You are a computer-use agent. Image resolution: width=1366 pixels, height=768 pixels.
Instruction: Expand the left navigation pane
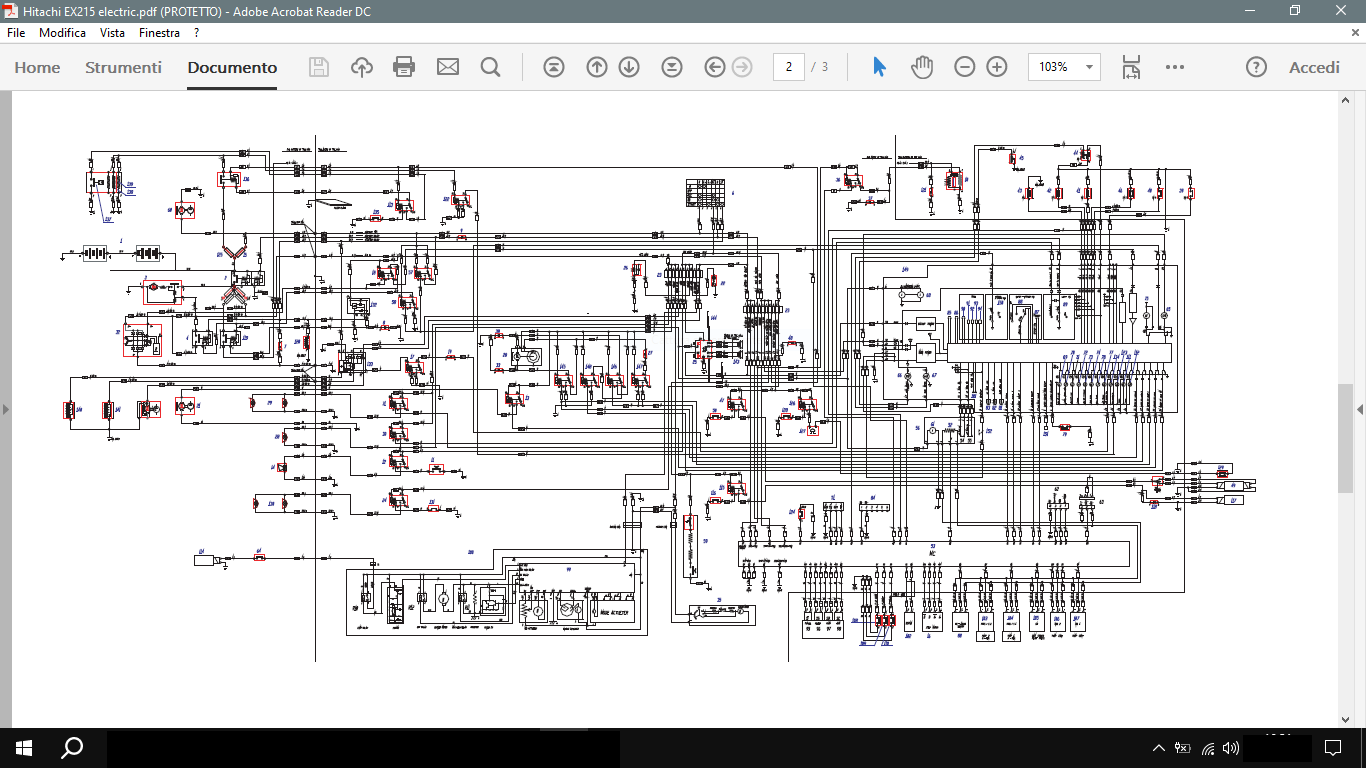coord(5,409)
